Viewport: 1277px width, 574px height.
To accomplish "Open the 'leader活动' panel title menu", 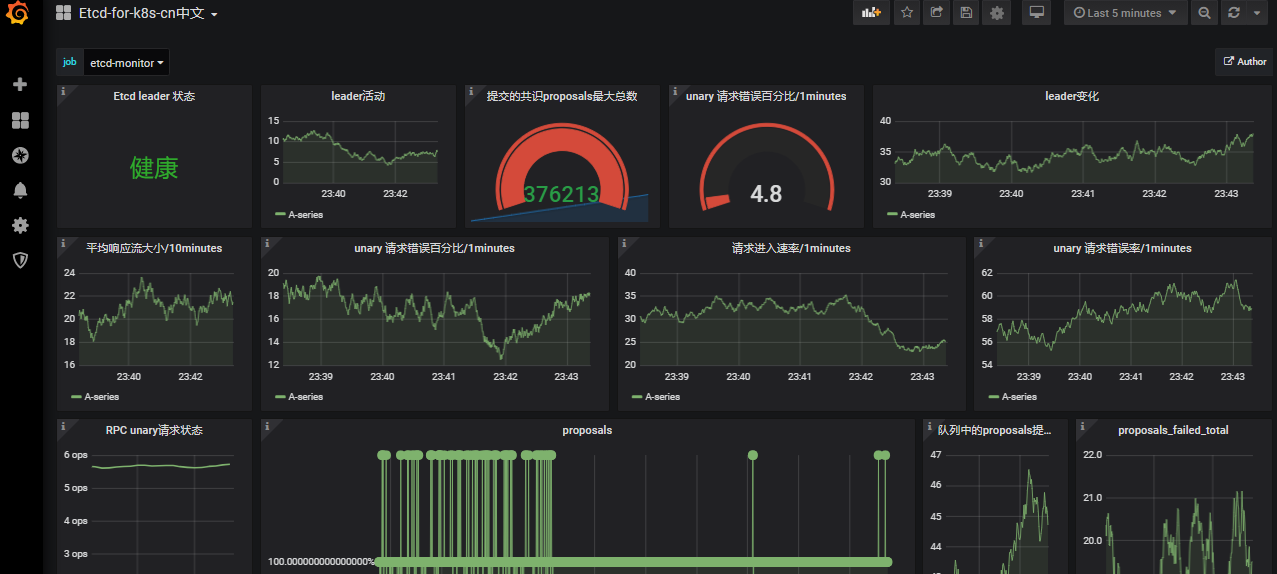I will pos(358,96).
